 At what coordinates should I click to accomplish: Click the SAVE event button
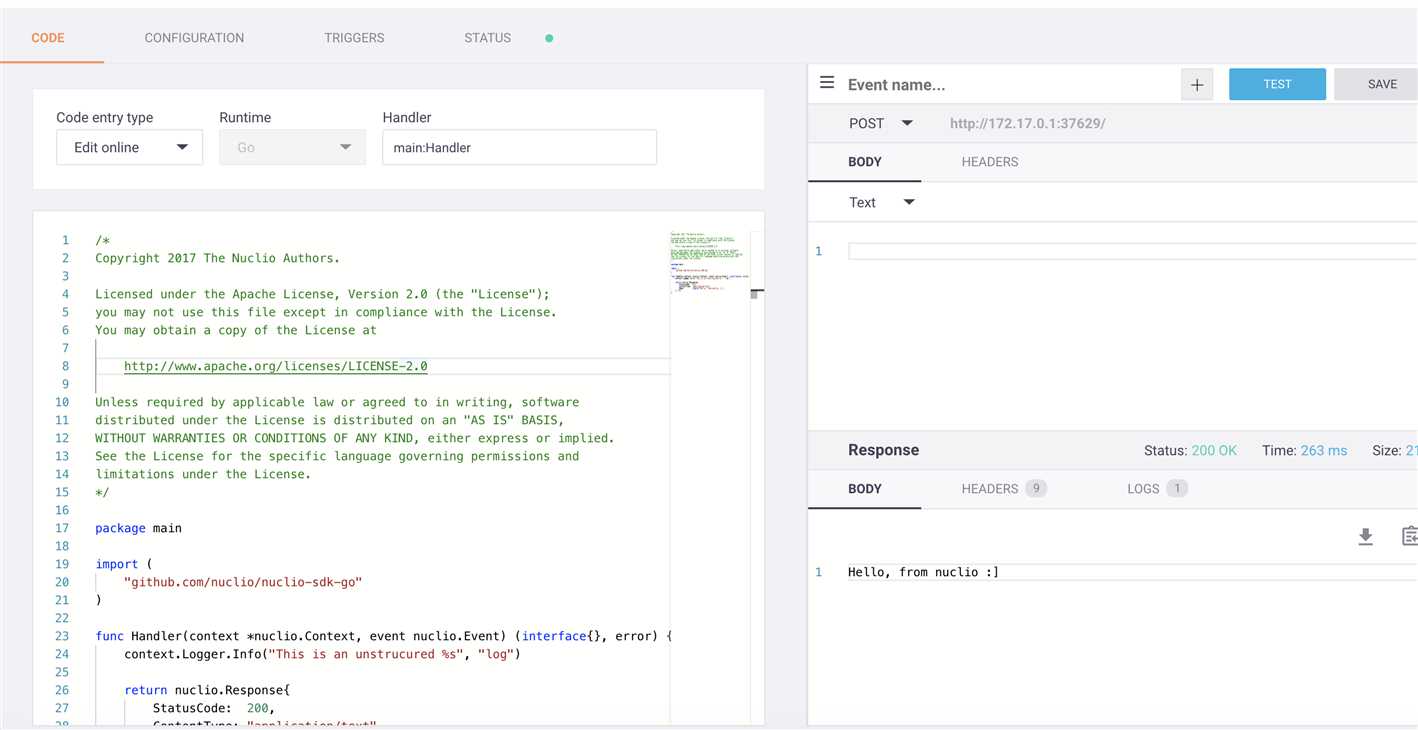tap(1377, 85)
